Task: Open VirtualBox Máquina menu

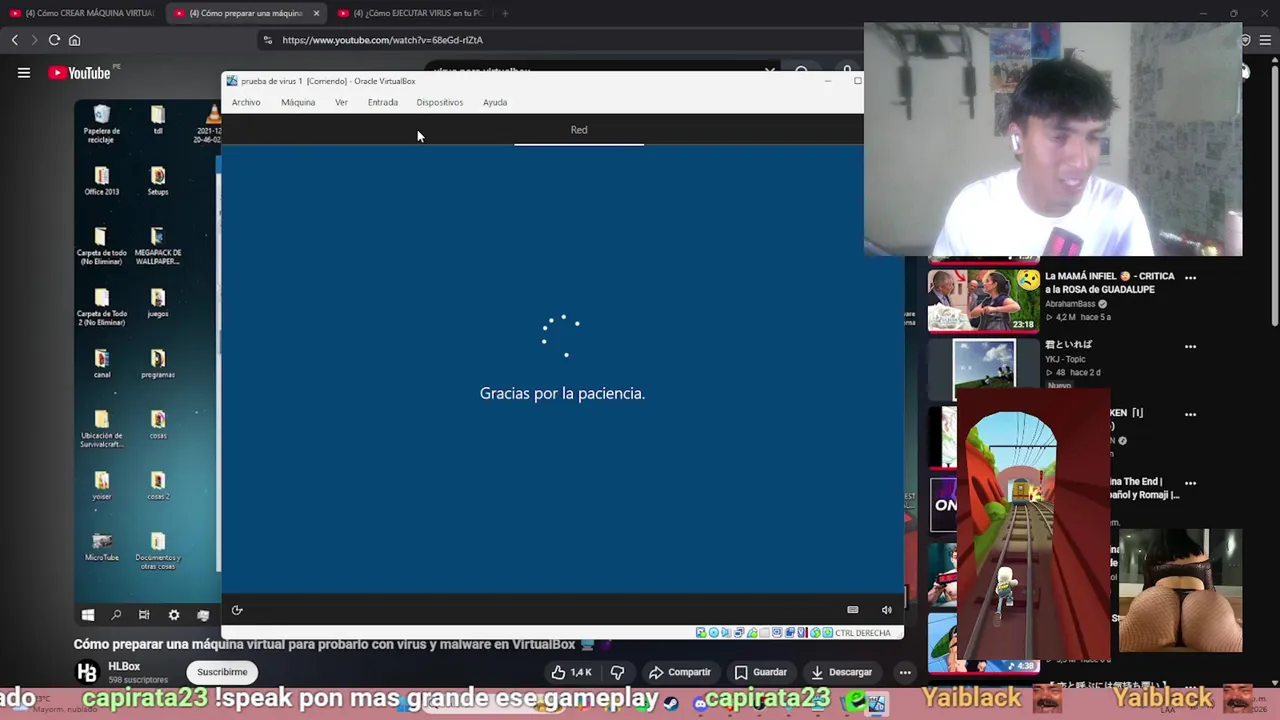Action: coord(298,102)
